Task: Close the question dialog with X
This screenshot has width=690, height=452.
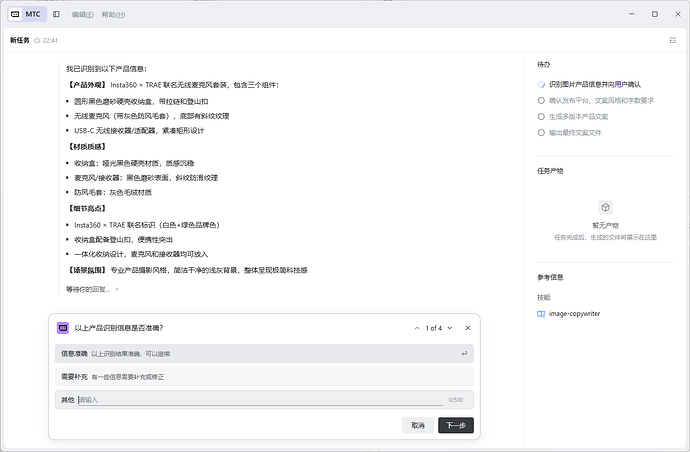Action: click(468, 328)
